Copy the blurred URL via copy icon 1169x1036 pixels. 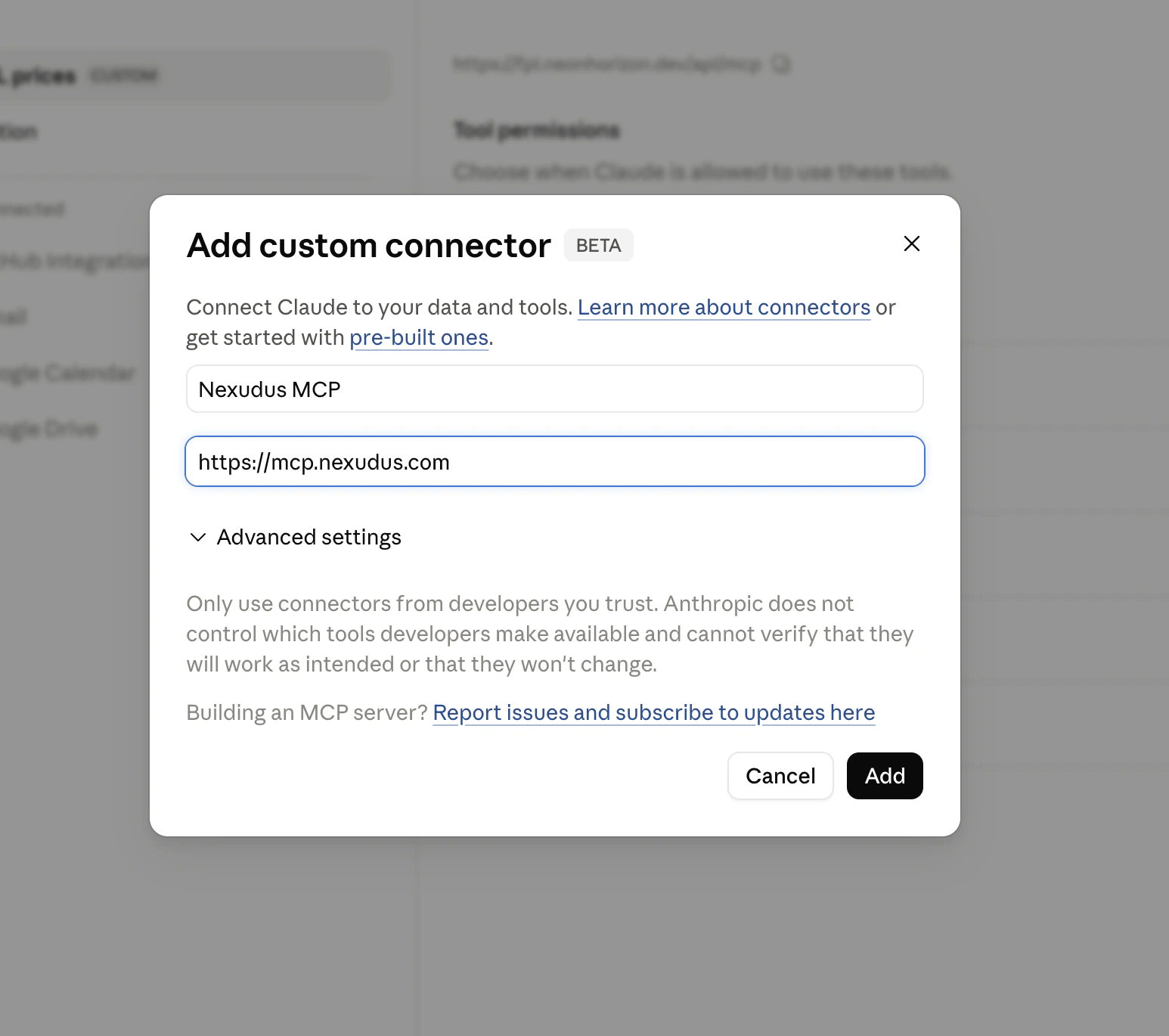pyautogui.click(x=781, y=64)
